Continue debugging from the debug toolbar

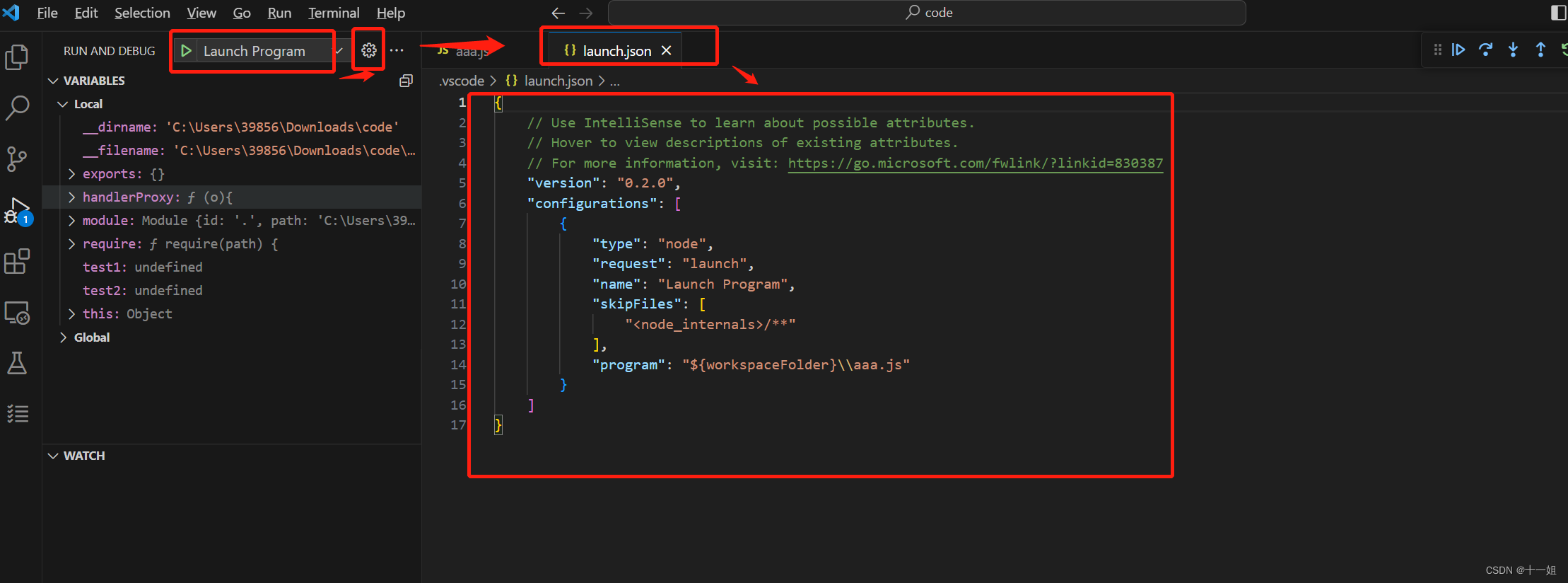[1458, 50]
